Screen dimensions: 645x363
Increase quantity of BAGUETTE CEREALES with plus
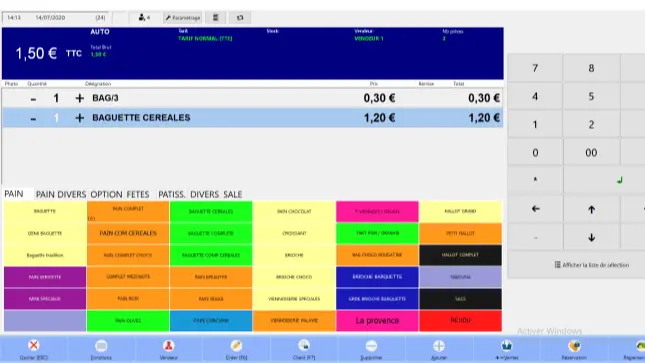[79, 118]
